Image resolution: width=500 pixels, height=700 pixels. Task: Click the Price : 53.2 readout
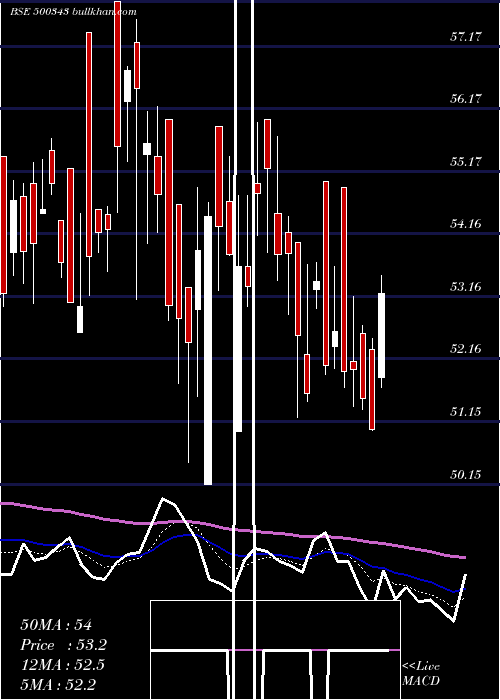64,645
